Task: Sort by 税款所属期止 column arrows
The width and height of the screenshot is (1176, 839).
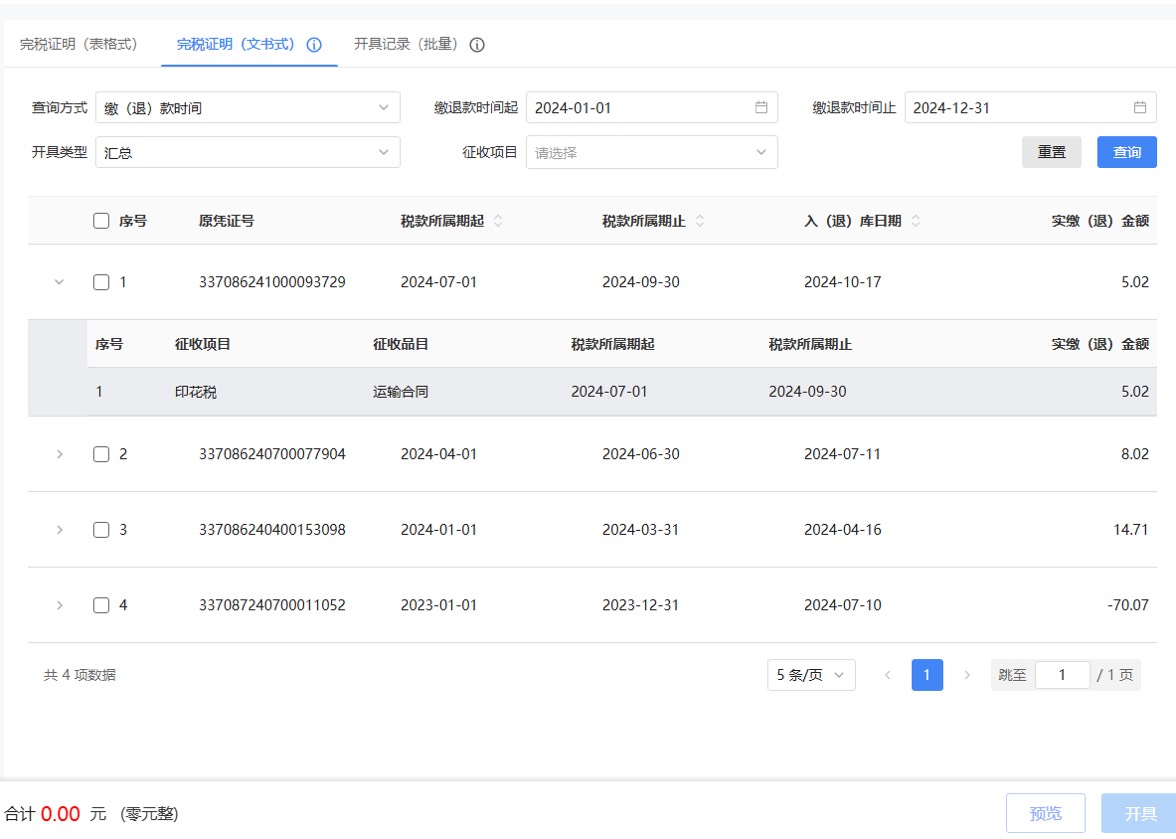Action: [x=700, y=220]
